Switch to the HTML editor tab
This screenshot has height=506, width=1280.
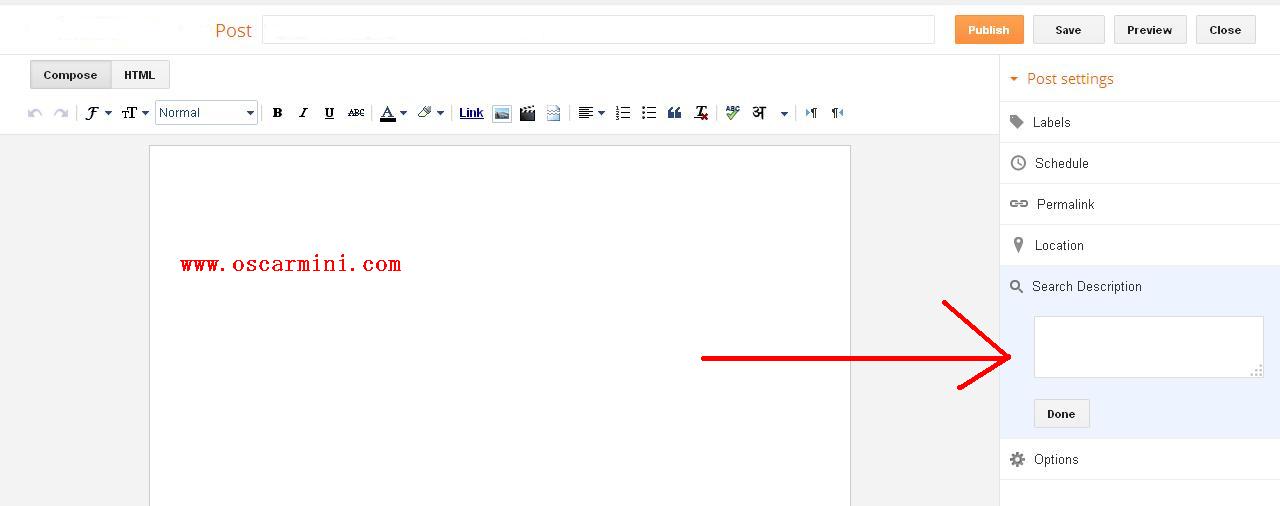[139, 75]
